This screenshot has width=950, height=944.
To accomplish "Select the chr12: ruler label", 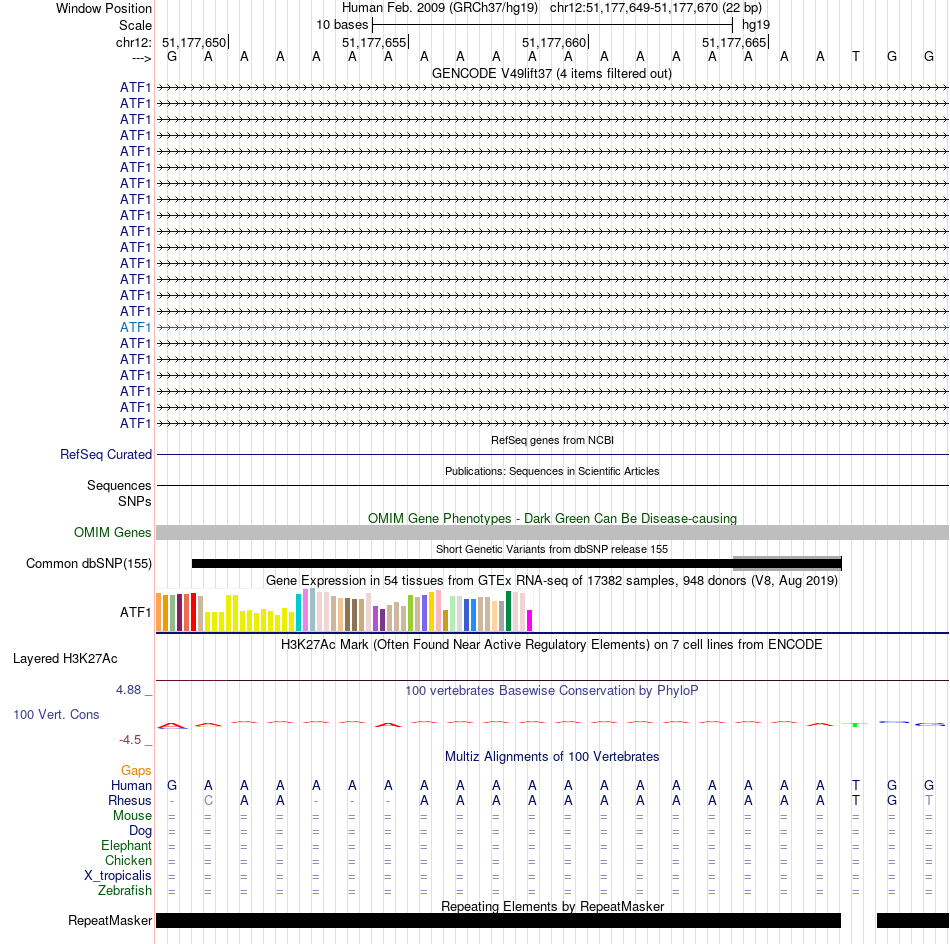I will point(133,42).
